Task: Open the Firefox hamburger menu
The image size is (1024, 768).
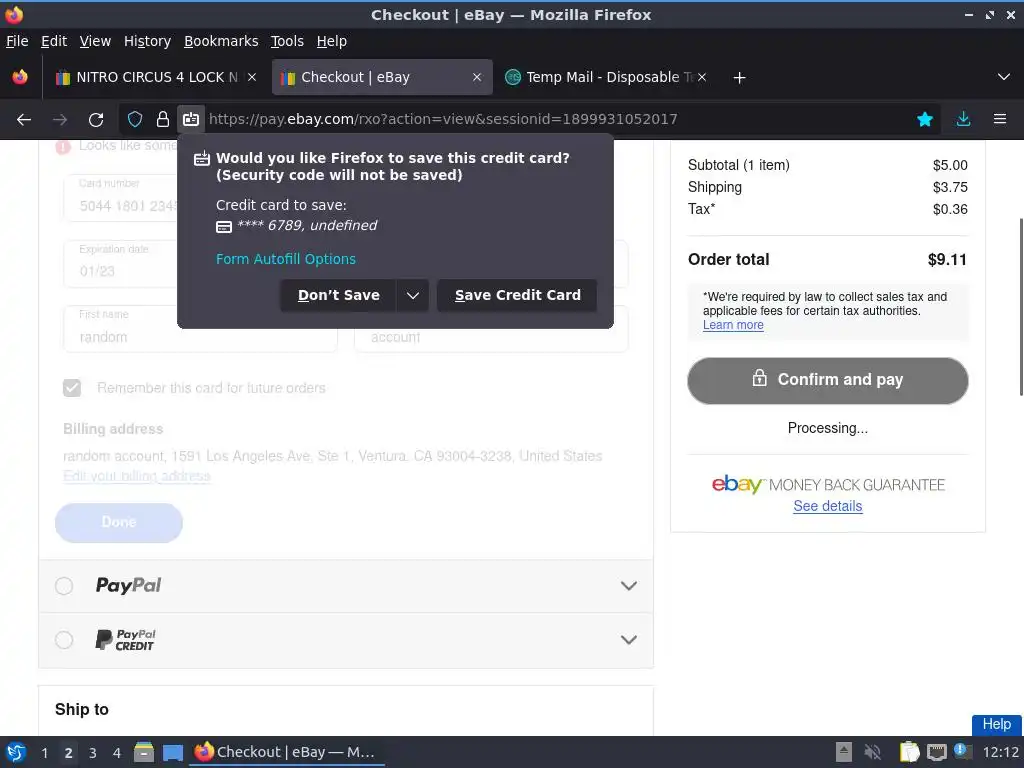Action: point(1000,119)
